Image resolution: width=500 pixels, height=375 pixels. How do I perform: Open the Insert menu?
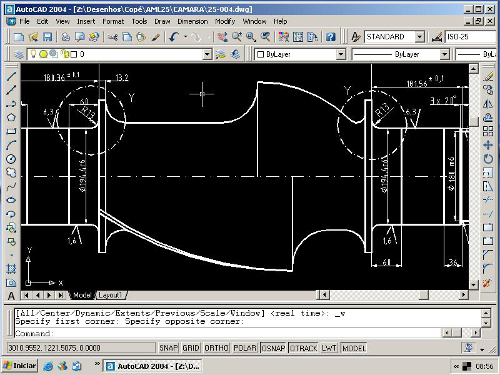tap(86, 21)
